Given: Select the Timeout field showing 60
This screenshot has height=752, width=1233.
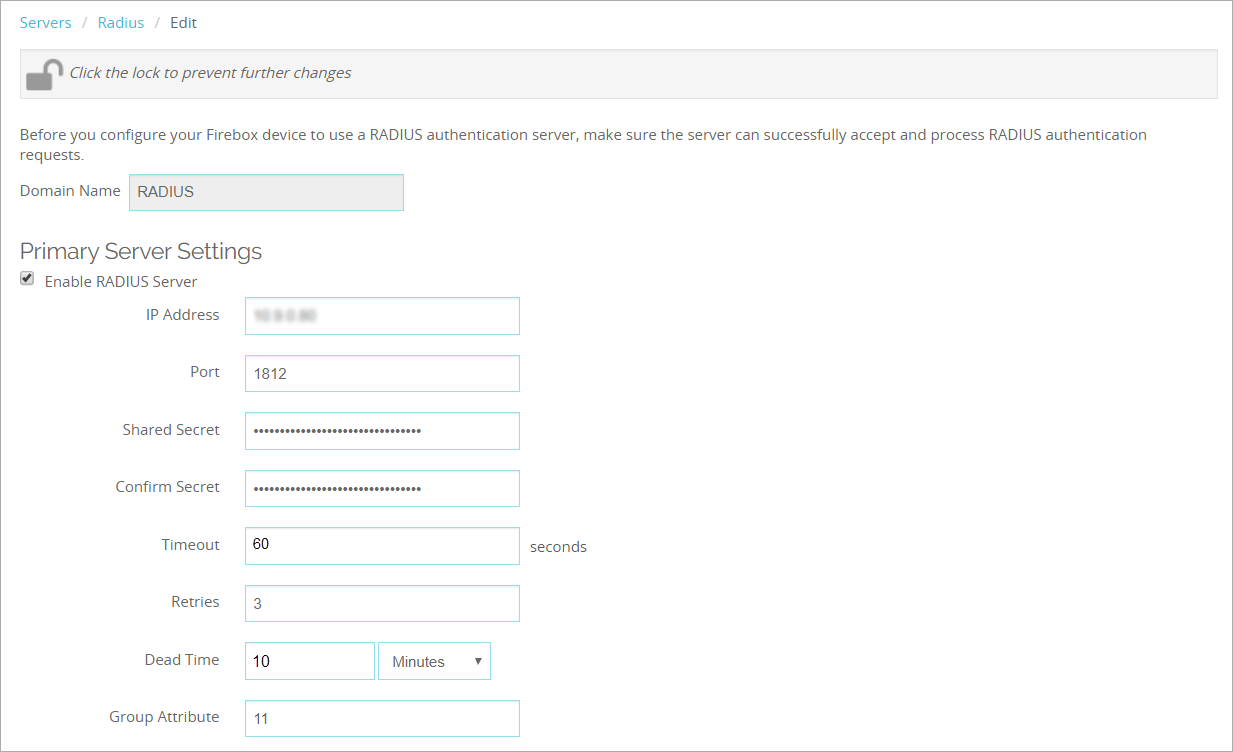Looking at the screenshot, I should (x=381, y=545).
